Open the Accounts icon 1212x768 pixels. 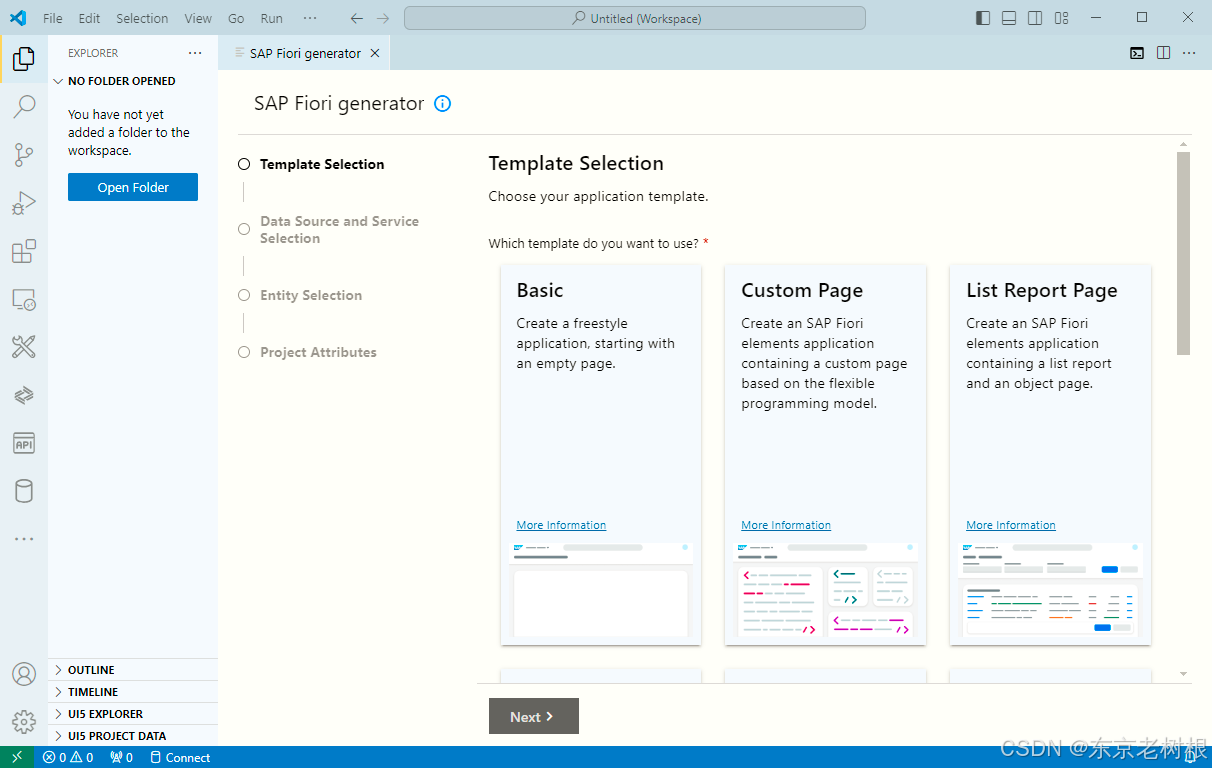[x=24, y=674]
